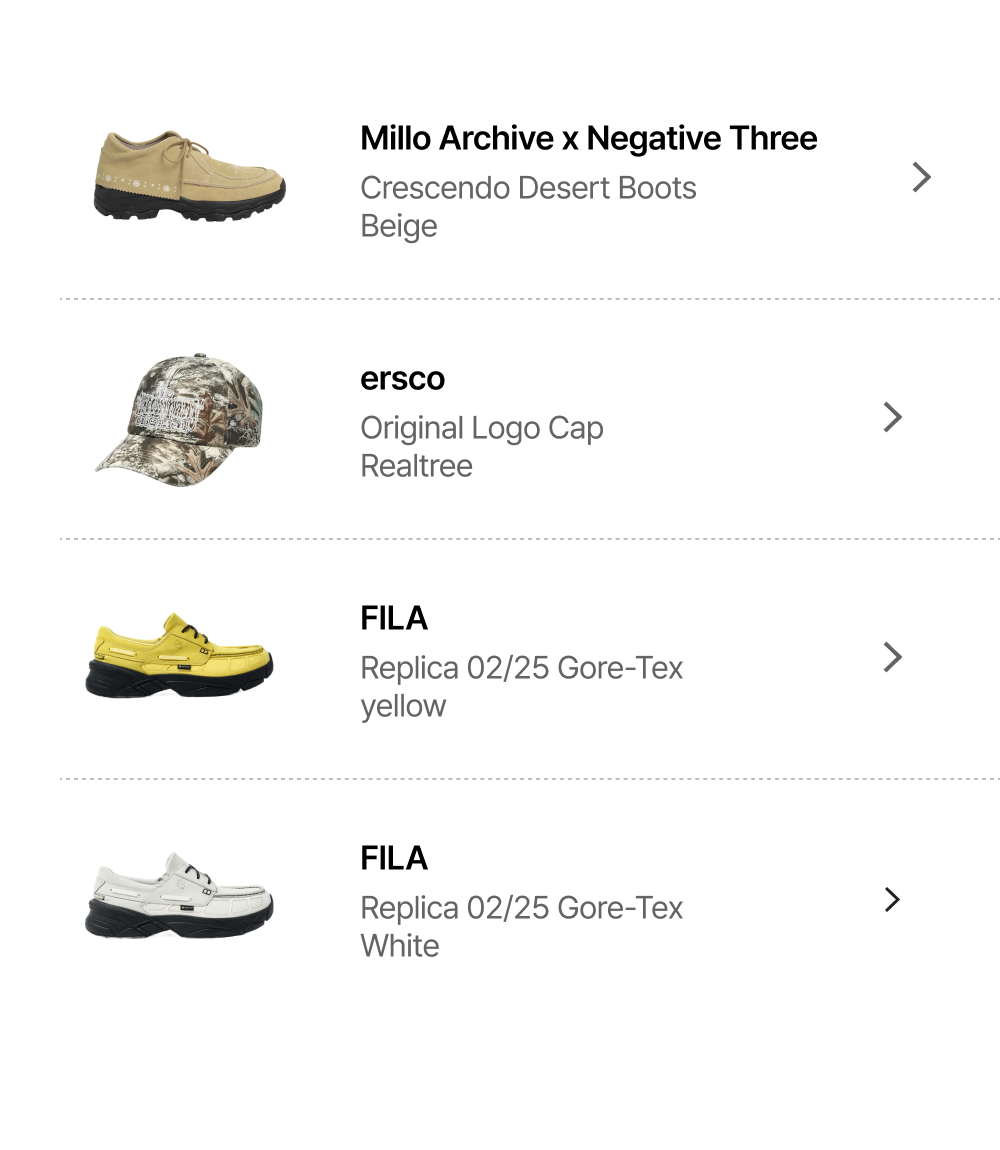Select the White color label
The image size is (1000, 1150).
pos(399,946)
